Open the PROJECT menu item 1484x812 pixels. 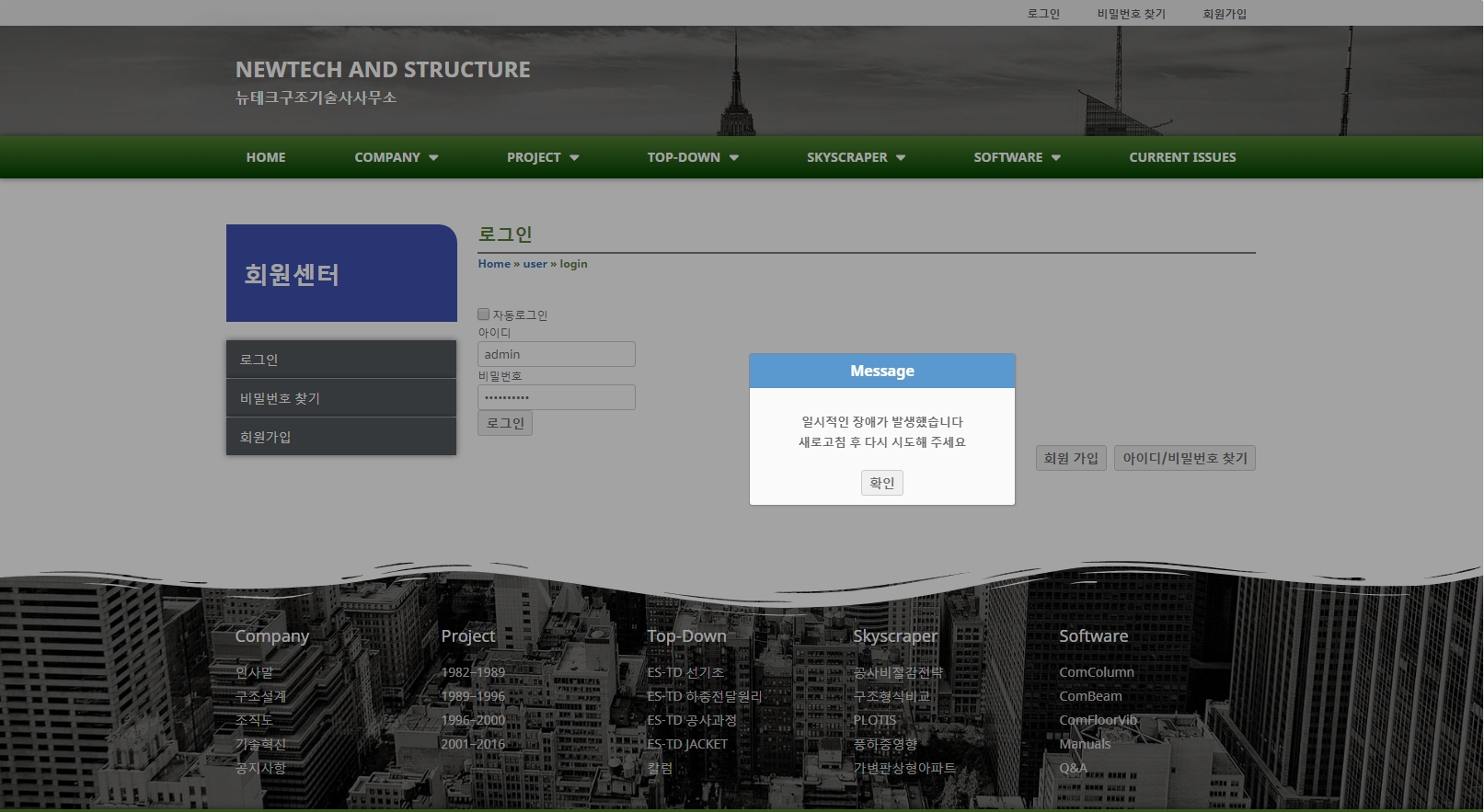[x=534, y=157]
